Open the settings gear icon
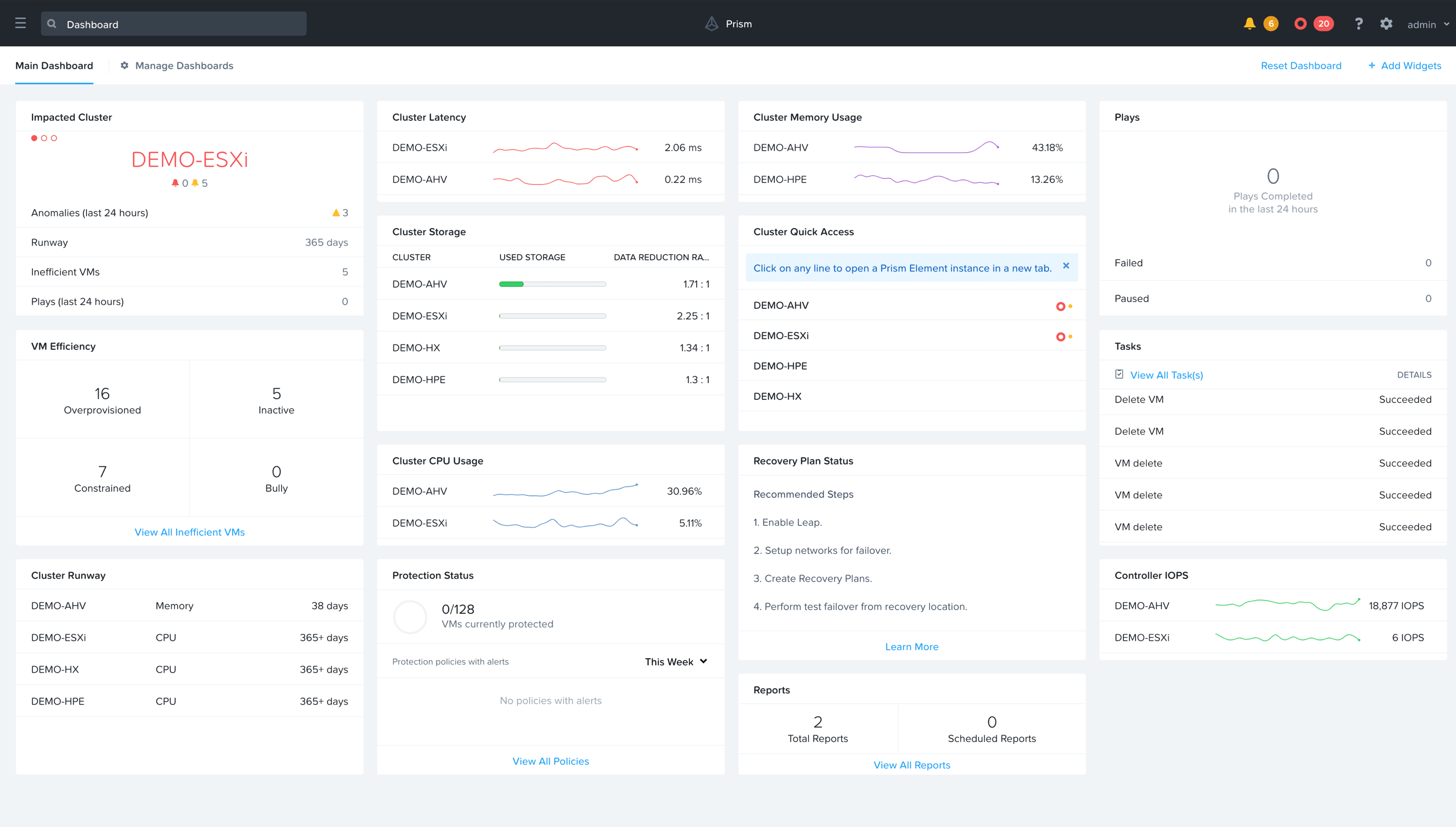 (1386, 23)
